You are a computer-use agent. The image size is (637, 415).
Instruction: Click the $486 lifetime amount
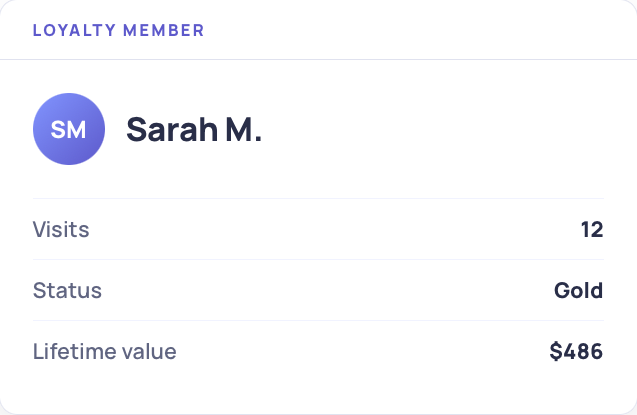576,352
